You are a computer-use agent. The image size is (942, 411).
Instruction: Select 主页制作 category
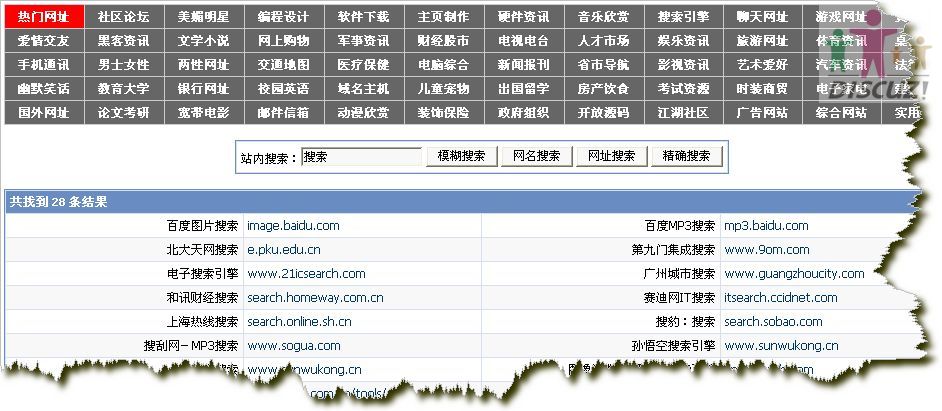(x=444, y=17)
